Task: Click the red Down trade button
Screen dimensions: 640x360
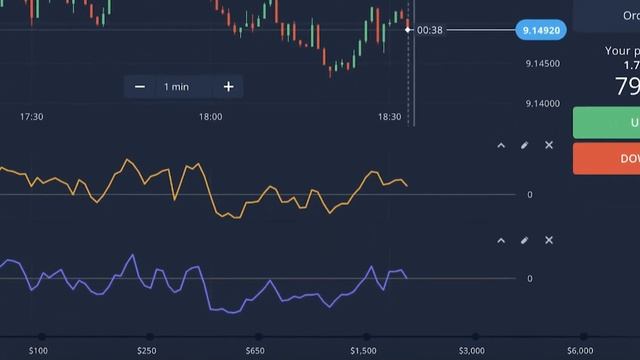Action: (x=607, y=159)
